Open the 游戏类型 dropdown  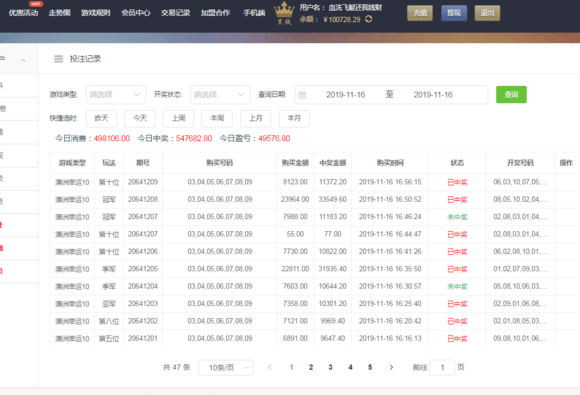click(116, 95)
